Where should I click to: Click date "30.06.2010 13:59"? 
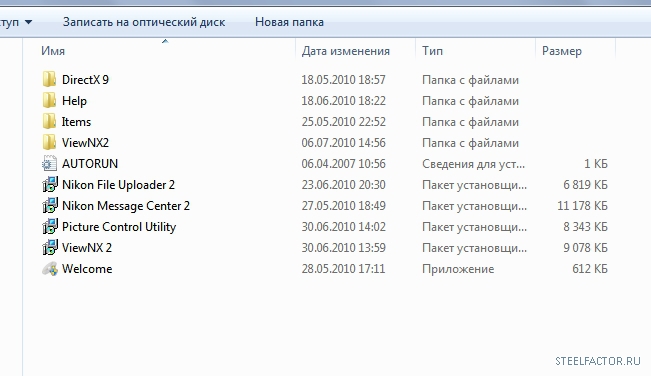[343, 248]
